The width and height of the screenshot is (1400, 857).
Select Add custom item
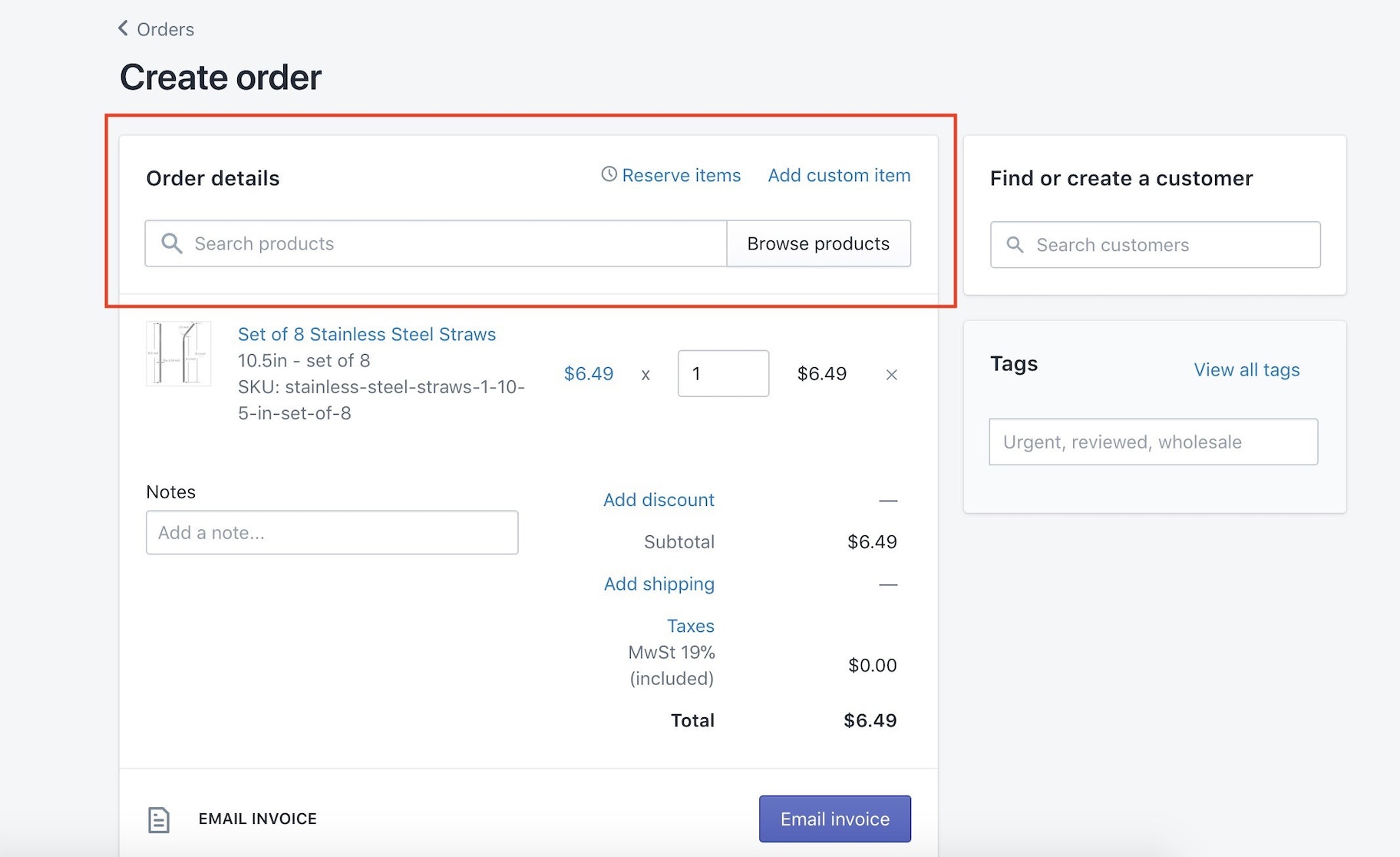839,175
